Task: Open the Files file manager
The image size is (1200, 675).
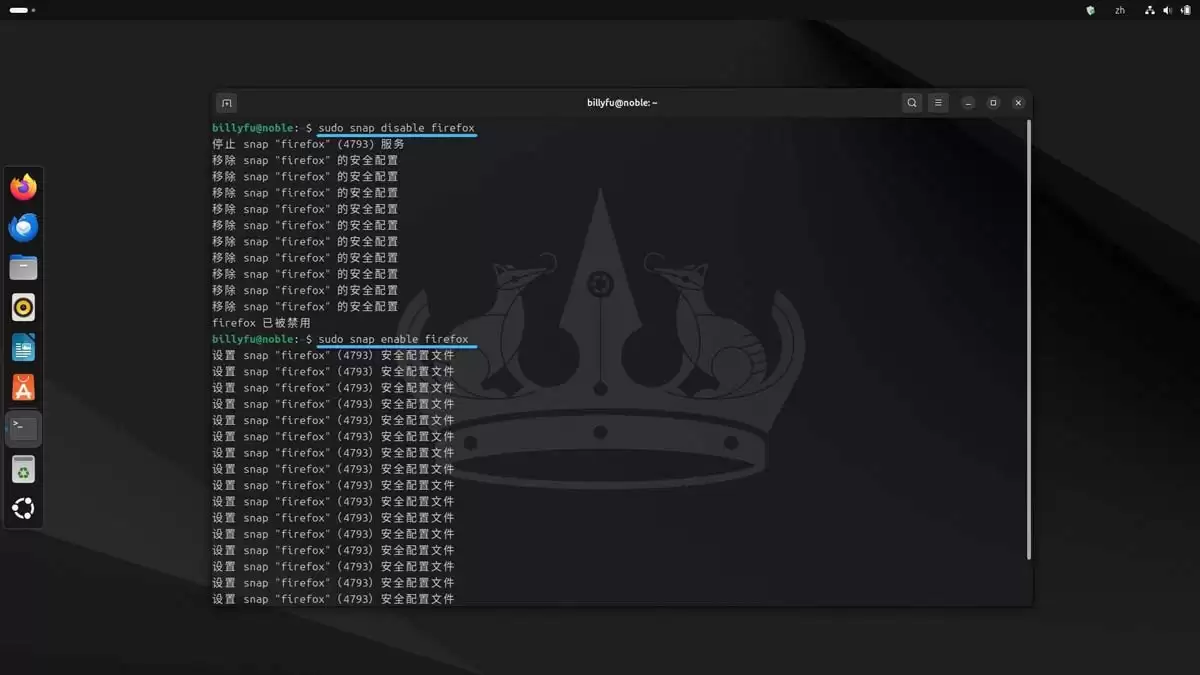Action: tap(22, 267)
